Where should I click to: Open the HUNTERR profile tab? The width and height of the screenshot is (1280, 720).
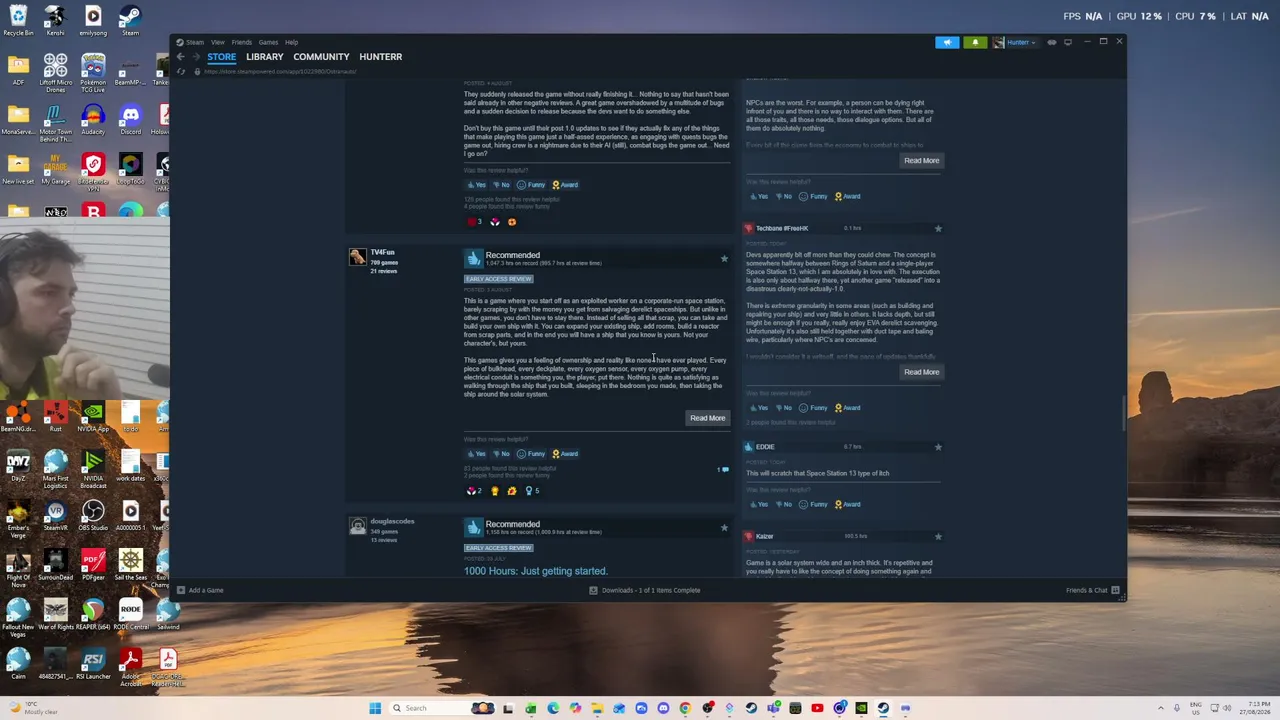pos(381,57)
